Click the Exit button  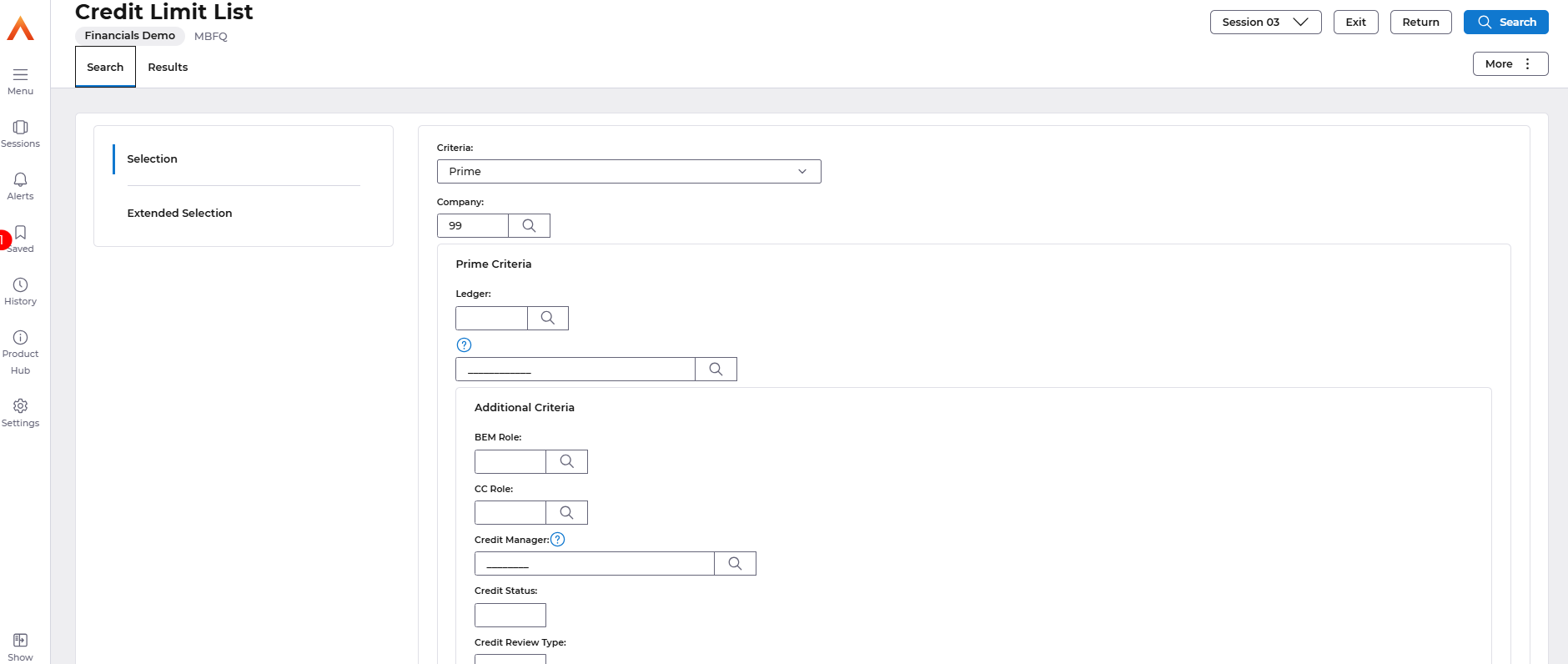(1355, 22)
